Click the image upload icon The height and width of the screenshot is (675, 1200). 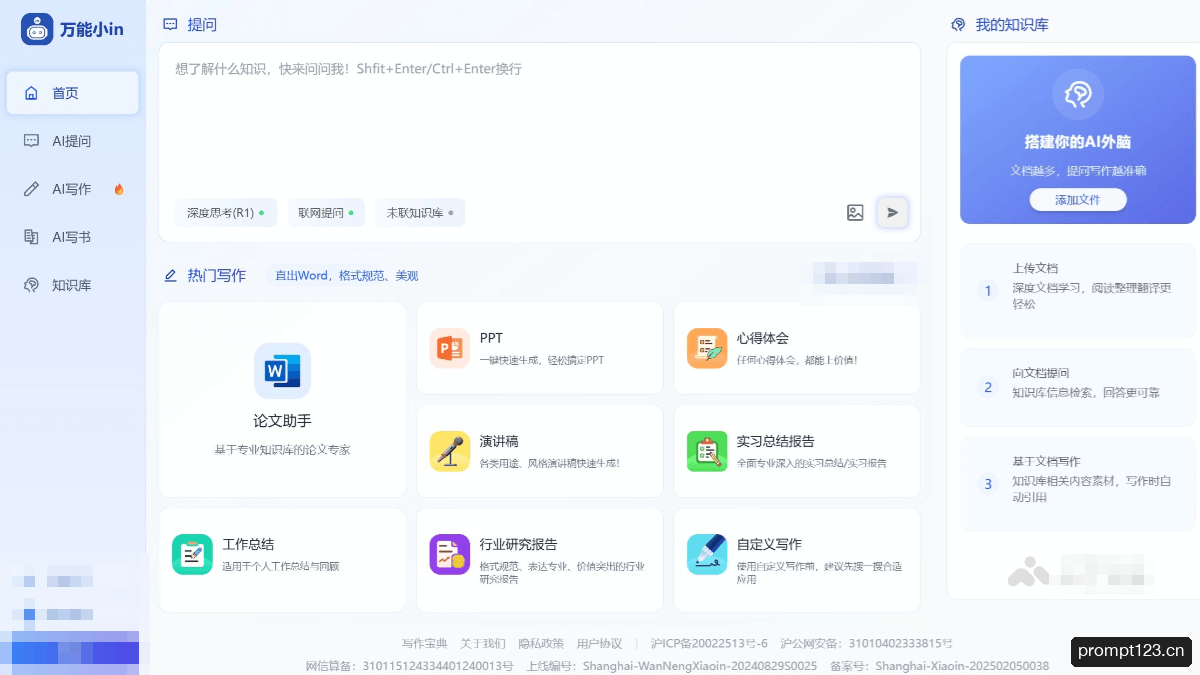coord(855,212)
